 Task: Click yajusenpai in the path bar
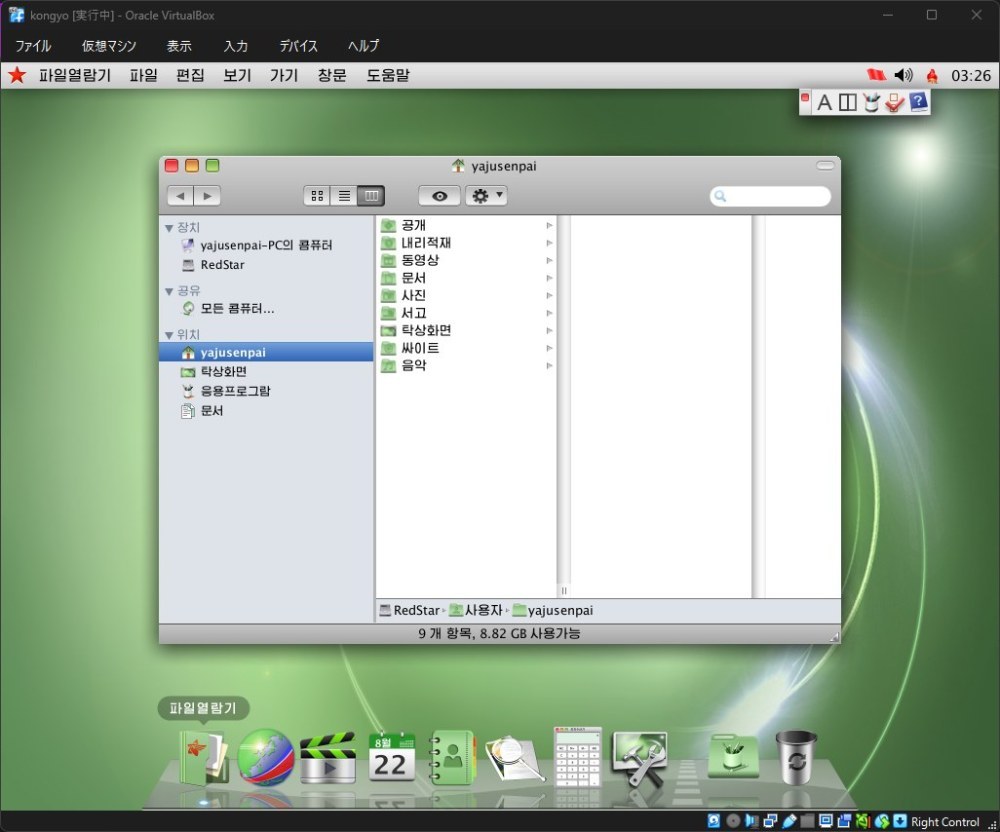pyautogui.click(x=553, y=610)
